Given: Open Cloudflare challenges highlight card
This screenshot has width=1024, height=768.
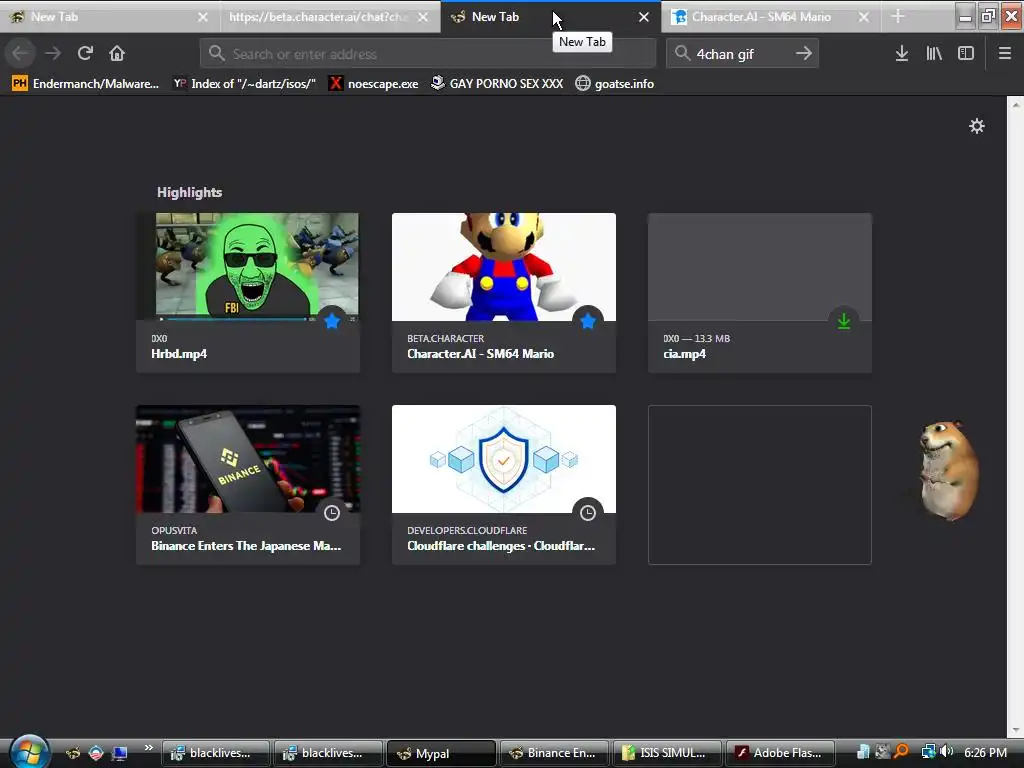Looking at the screenshot, I should [x=504, y=485].
